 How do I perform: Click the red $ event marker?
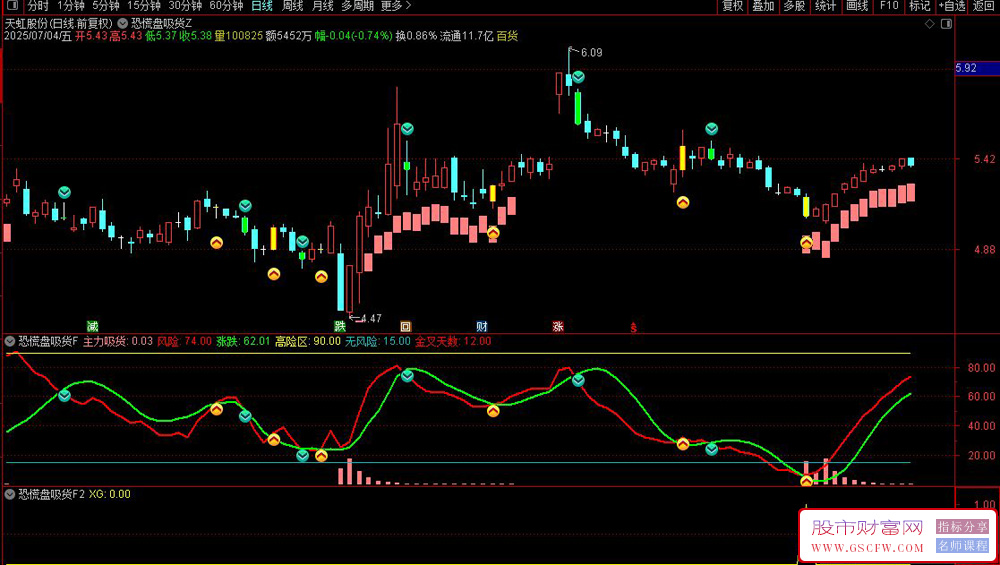(x=634, y=327)
